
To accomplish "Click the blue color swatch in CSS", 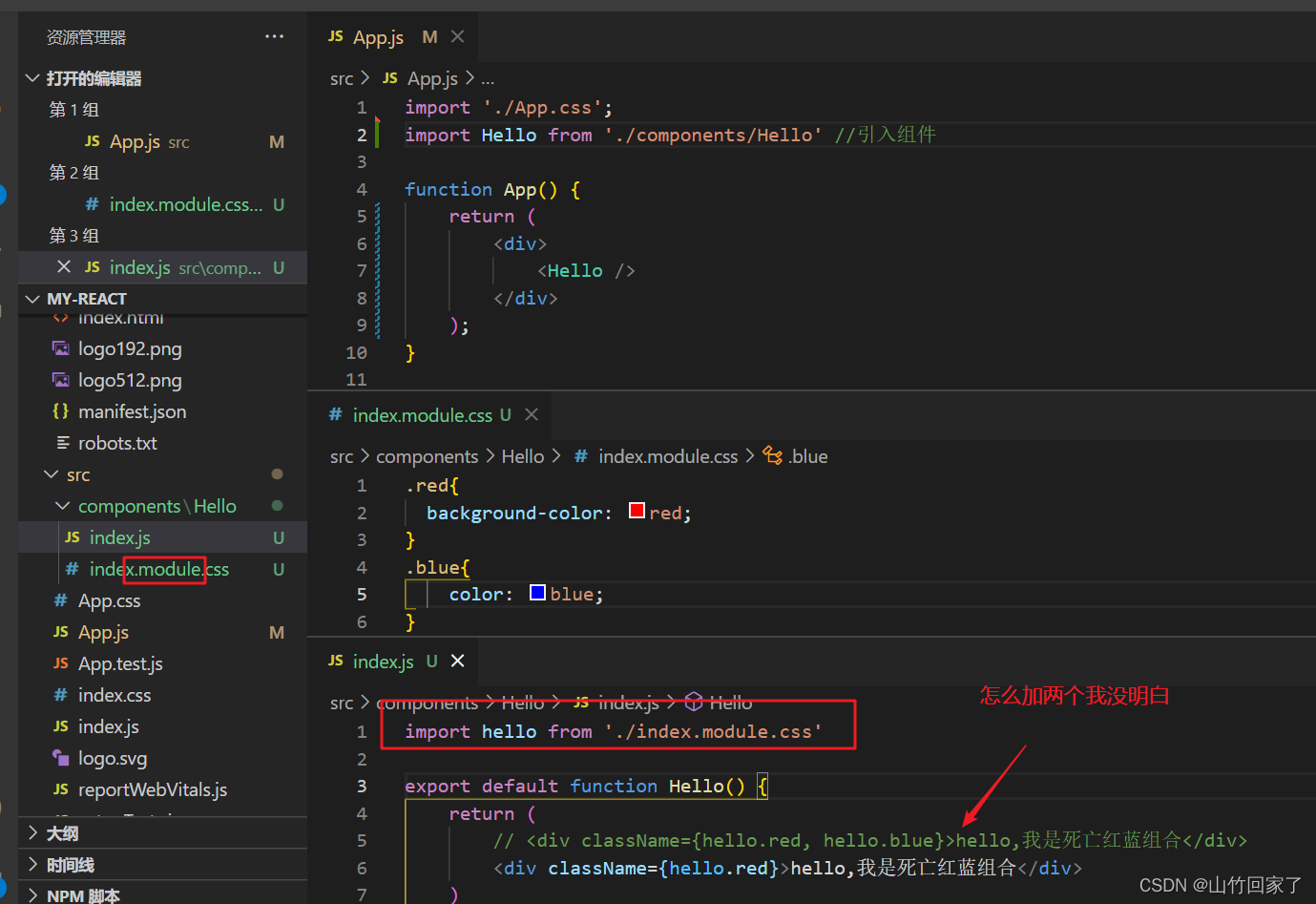I will tap(537, 592).
